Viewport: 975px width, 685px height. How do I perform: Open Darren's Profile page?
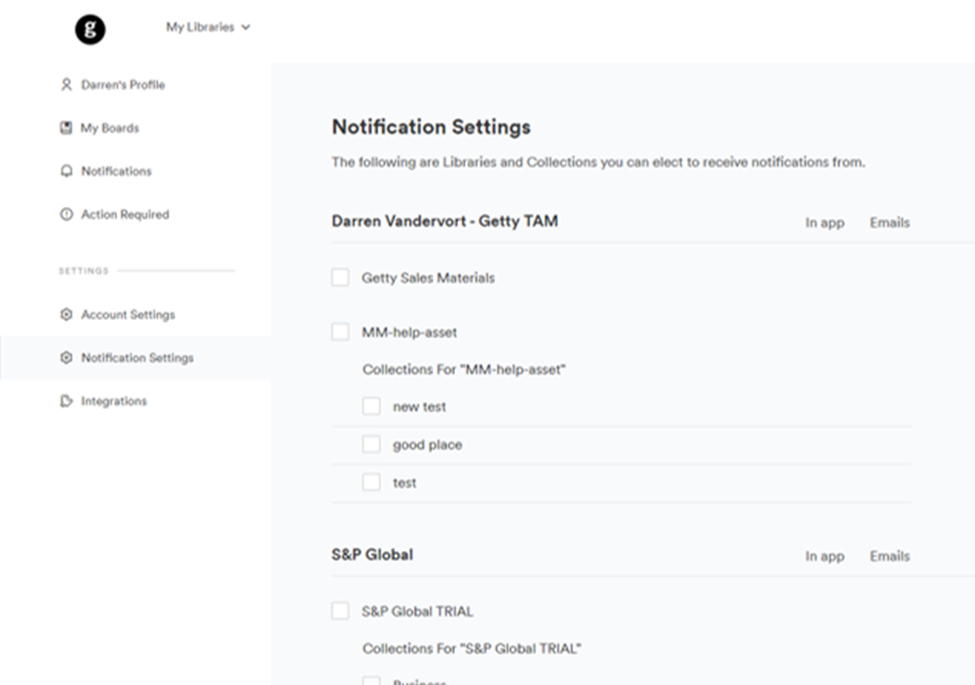[123, 85]
